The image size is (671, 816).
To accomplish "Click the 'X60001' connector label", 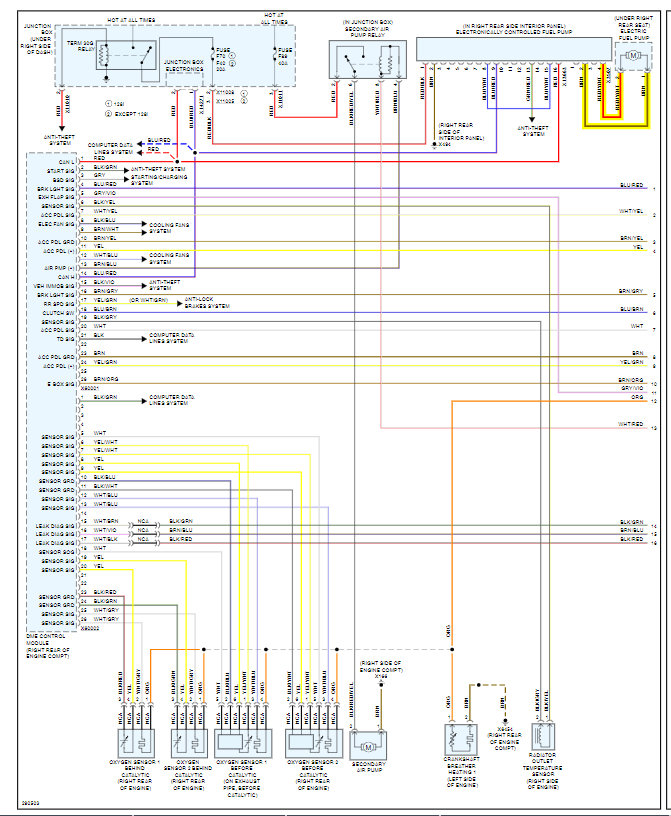I will pyautogui.click(x=90, y=389).
